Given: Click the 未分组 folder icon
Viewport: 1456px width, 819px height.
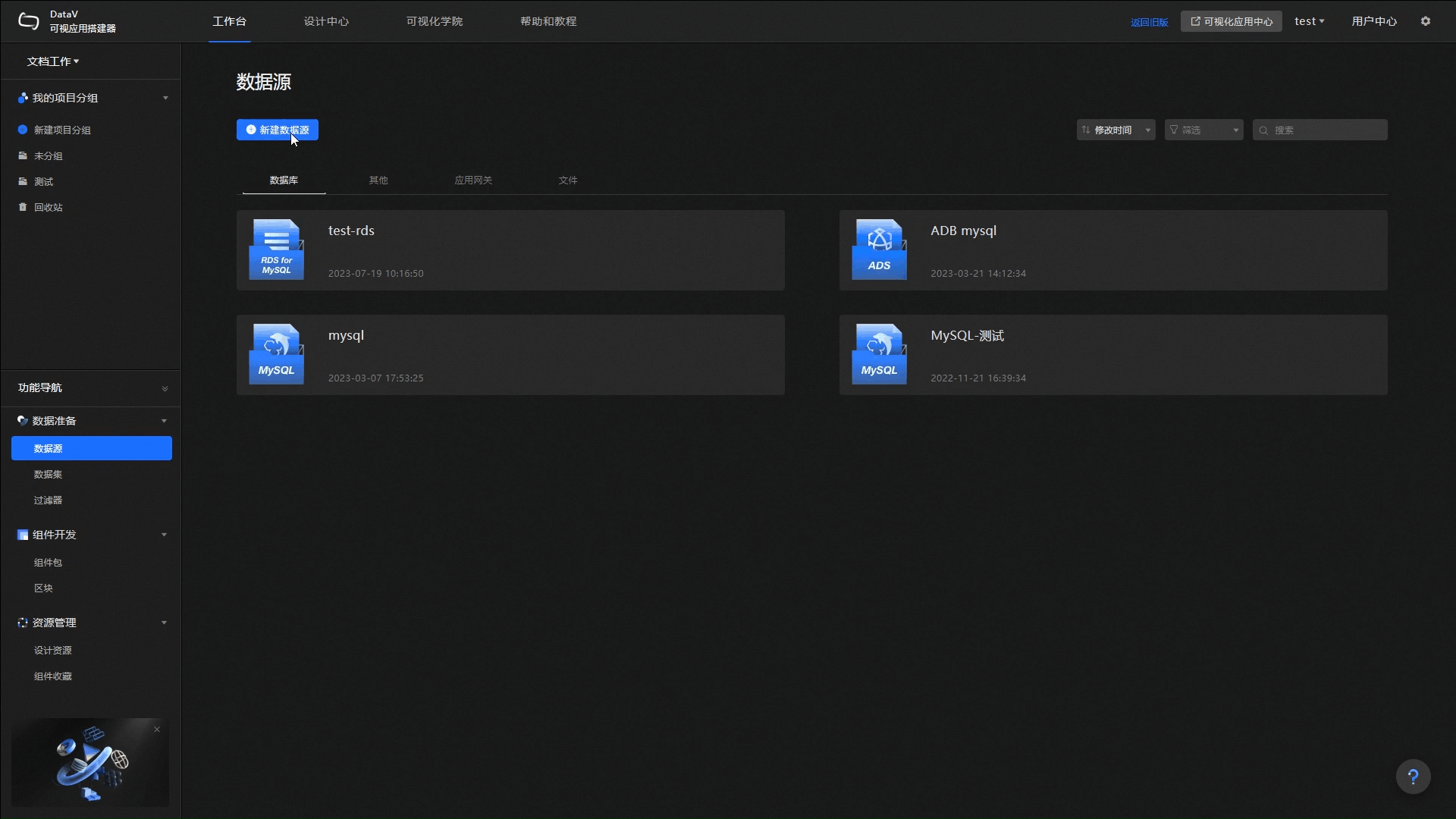Looking at the screenshot, I should [23, 155].
